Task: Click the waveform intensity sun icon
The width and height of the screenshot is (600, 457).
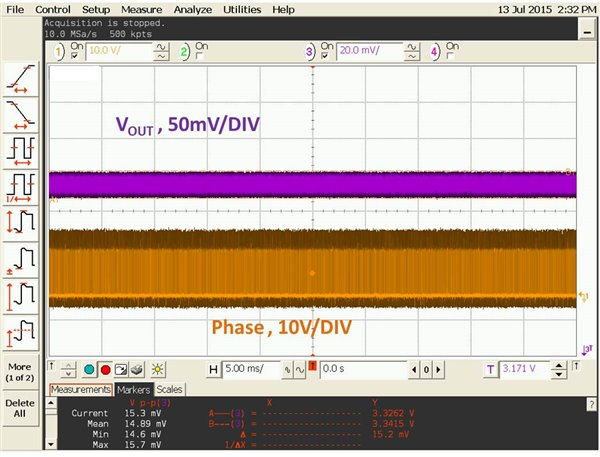Action: (x=156, y=370)
